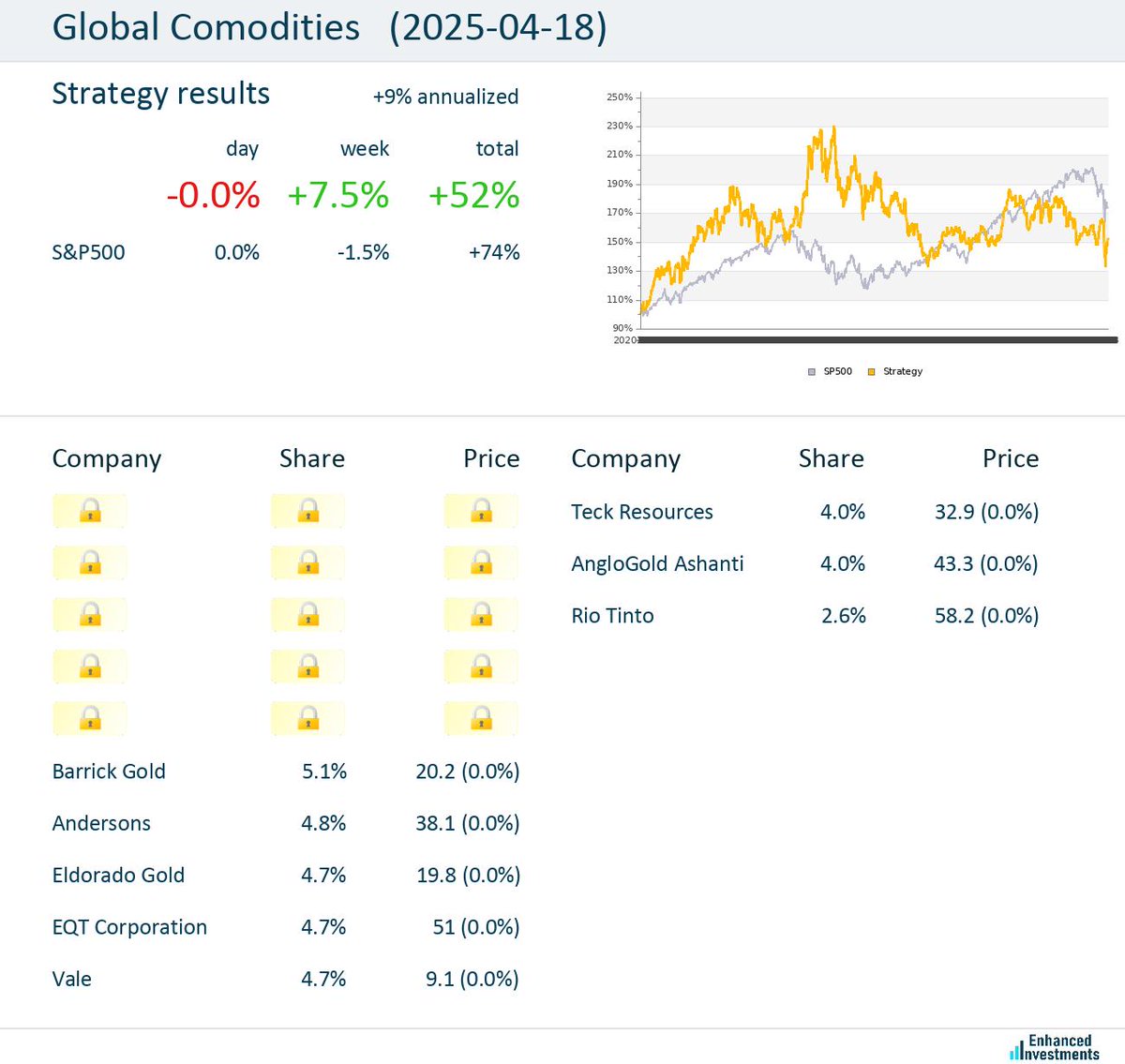Click Rio Tinto's 2.6% share
The image size is (1125, 1064).
point(844,616)
